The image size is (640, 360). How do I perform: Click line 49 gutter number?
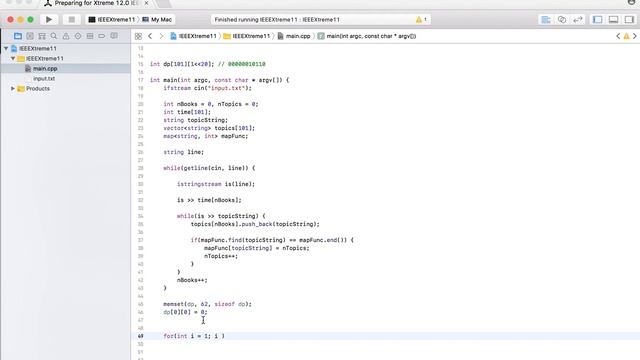140,336
